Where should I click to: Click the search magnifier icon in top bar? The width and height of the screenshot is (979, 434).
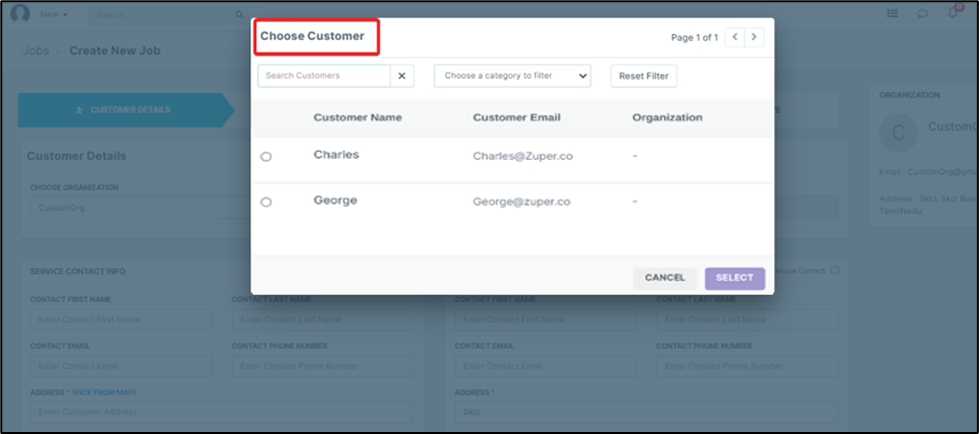tap(239, 15)
